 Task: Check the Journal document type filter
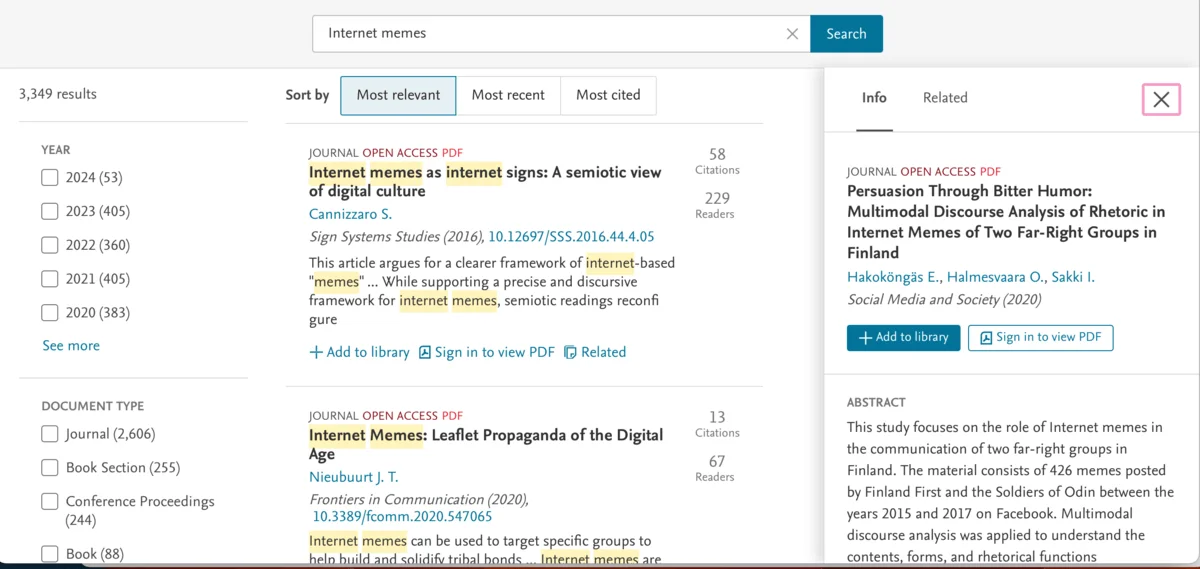pos(50,434)
